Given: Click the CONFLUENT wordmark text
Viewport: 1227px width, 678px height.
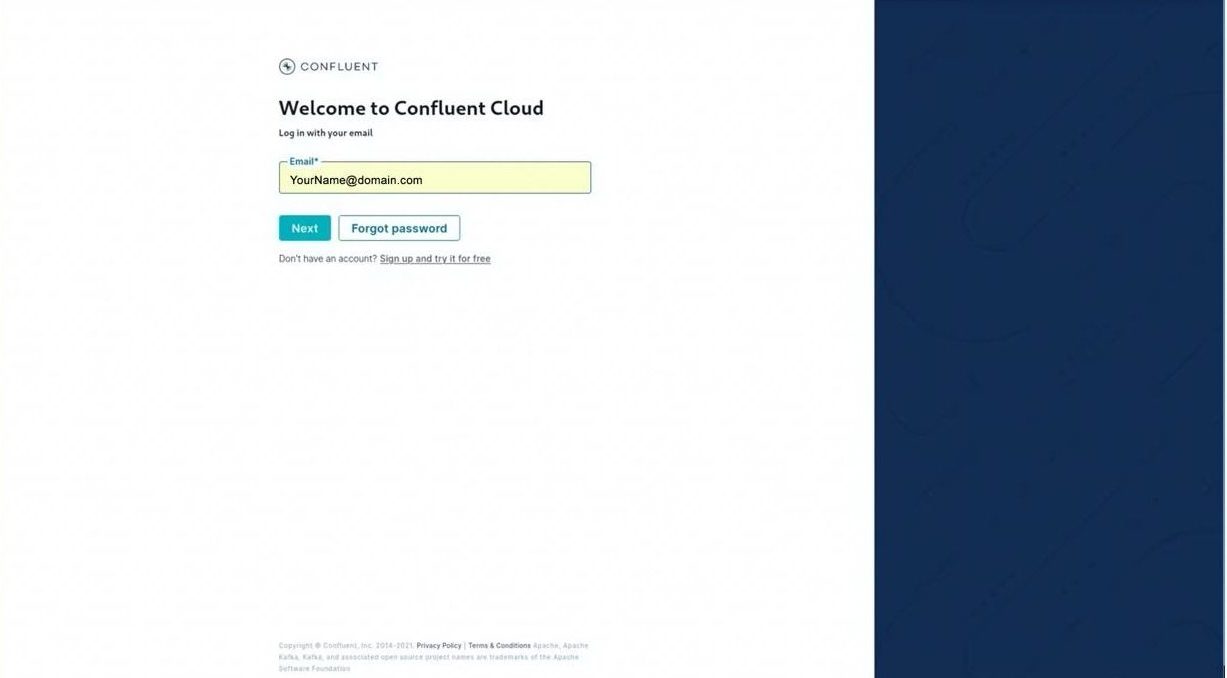Looking at the screenshot, I should click(x=339, y=67).
